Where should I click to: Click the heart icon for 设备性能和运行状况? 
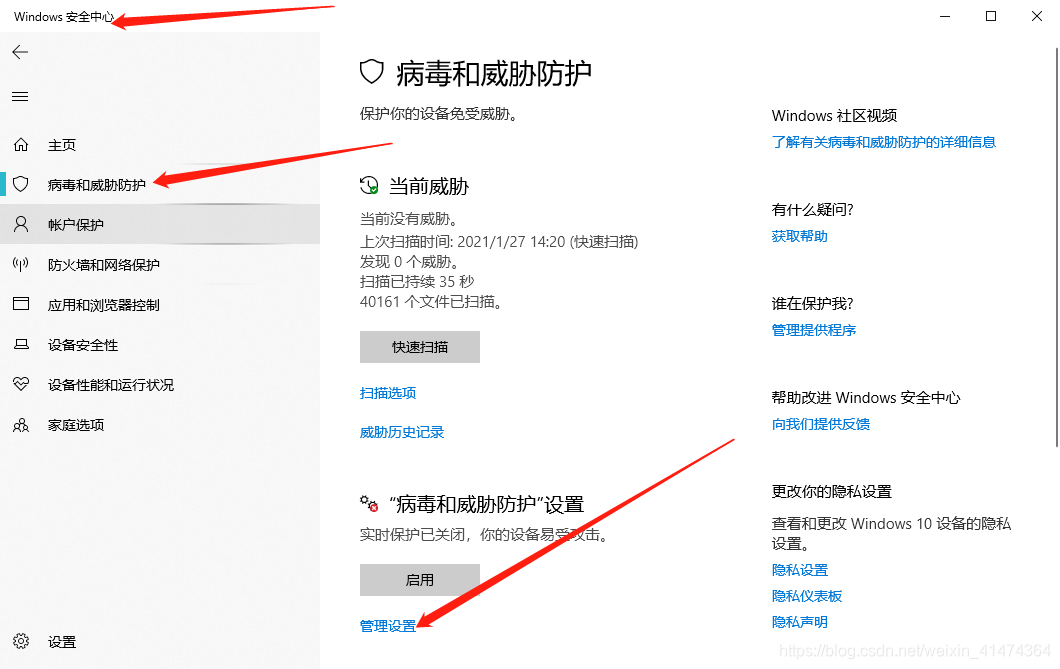coord(21,384)
